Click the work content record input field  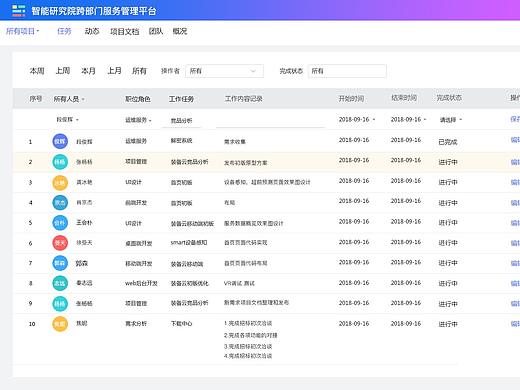(270, 121)
